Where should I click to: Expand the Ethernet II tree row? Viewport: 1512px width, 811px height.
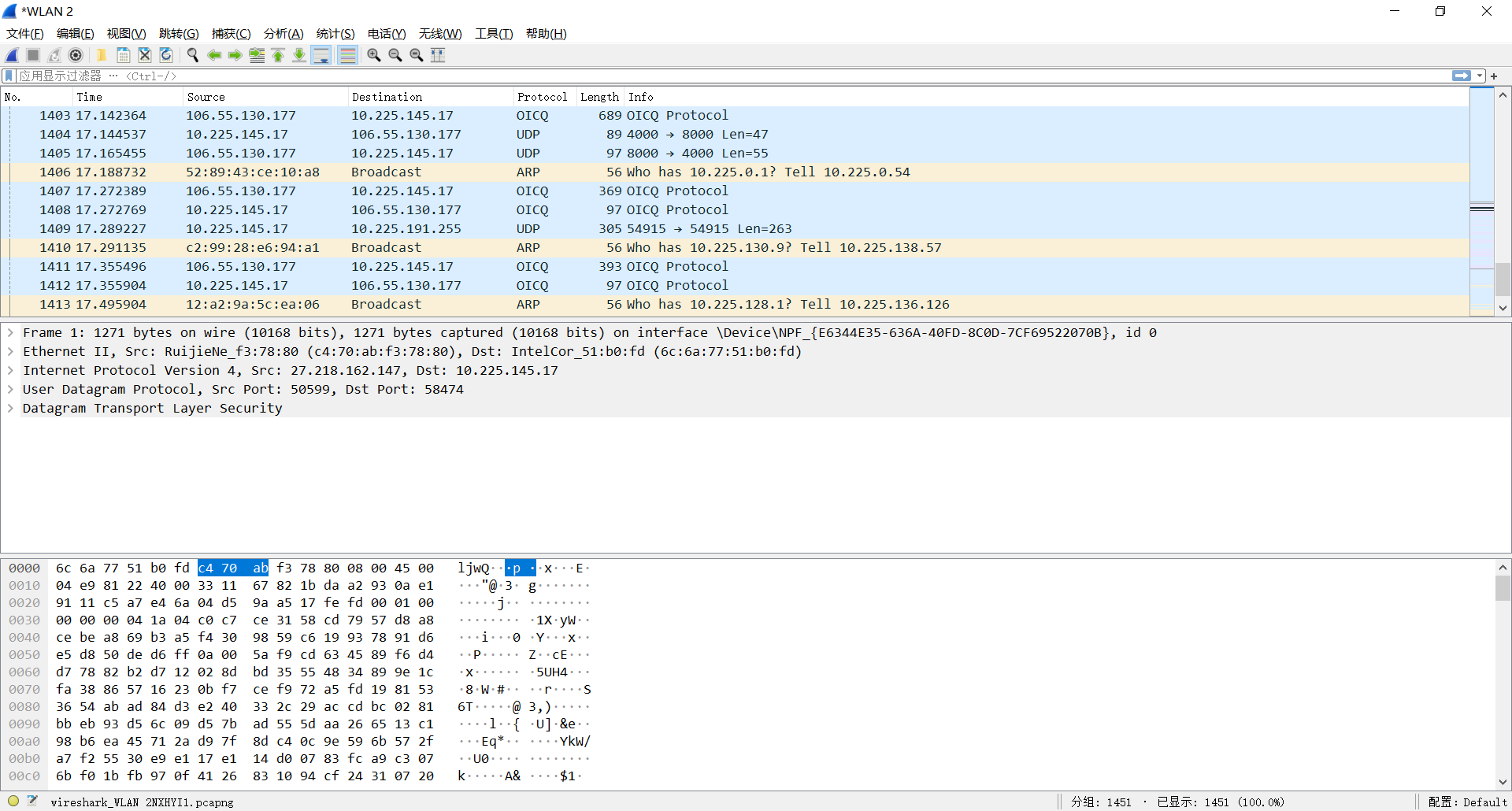click(x=11, y=352)
